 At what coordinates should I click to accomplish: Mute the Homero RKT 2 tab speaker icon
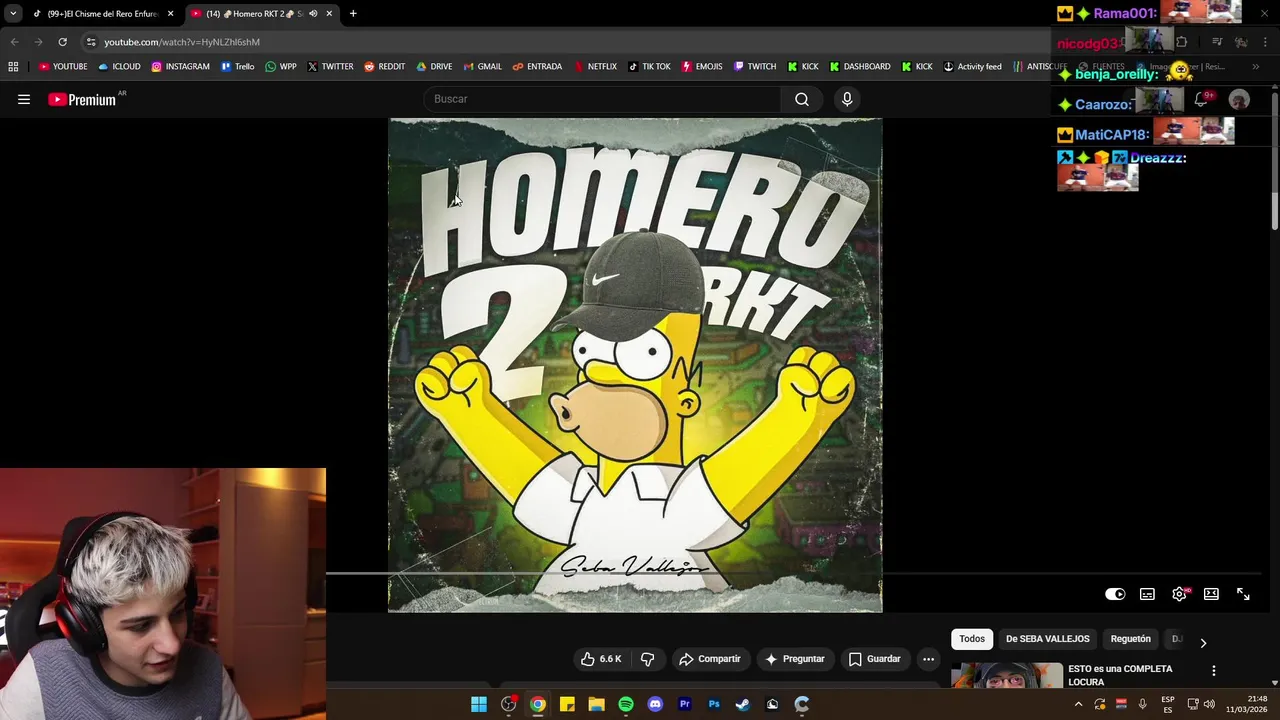313,14
